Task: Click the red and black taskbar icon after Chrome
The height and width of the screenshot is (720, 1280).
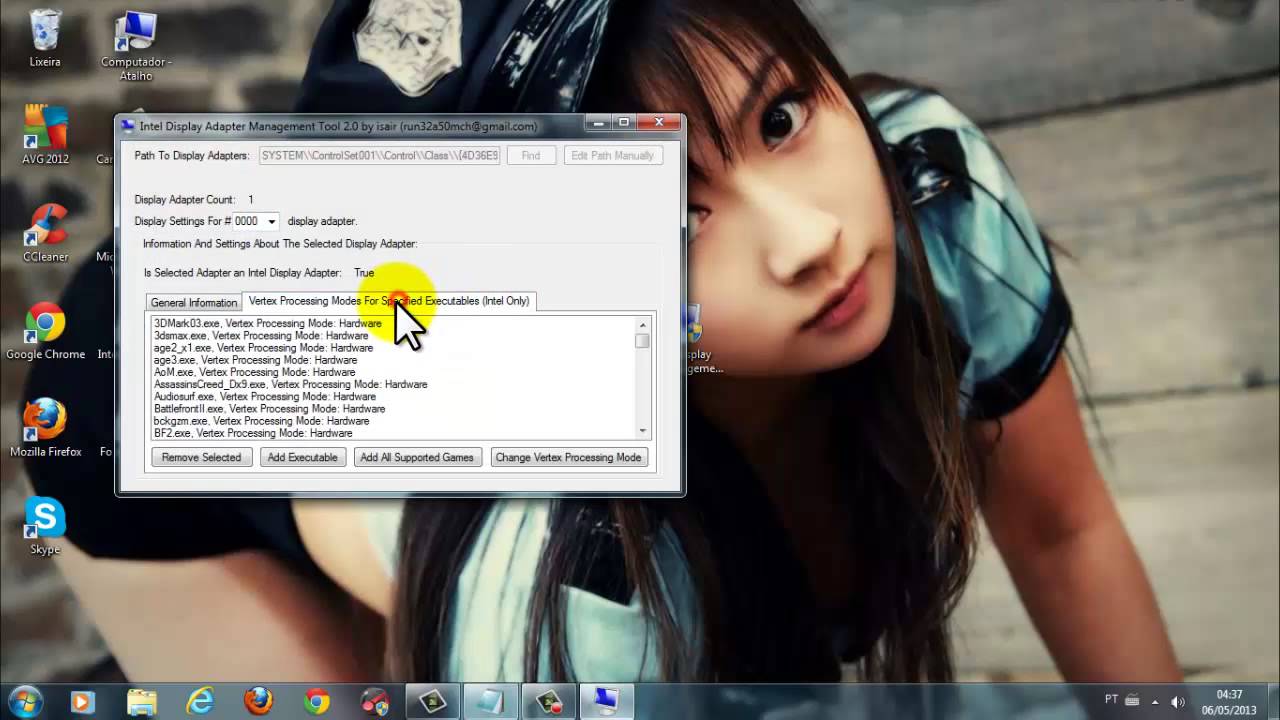Action: pos(375,702)
